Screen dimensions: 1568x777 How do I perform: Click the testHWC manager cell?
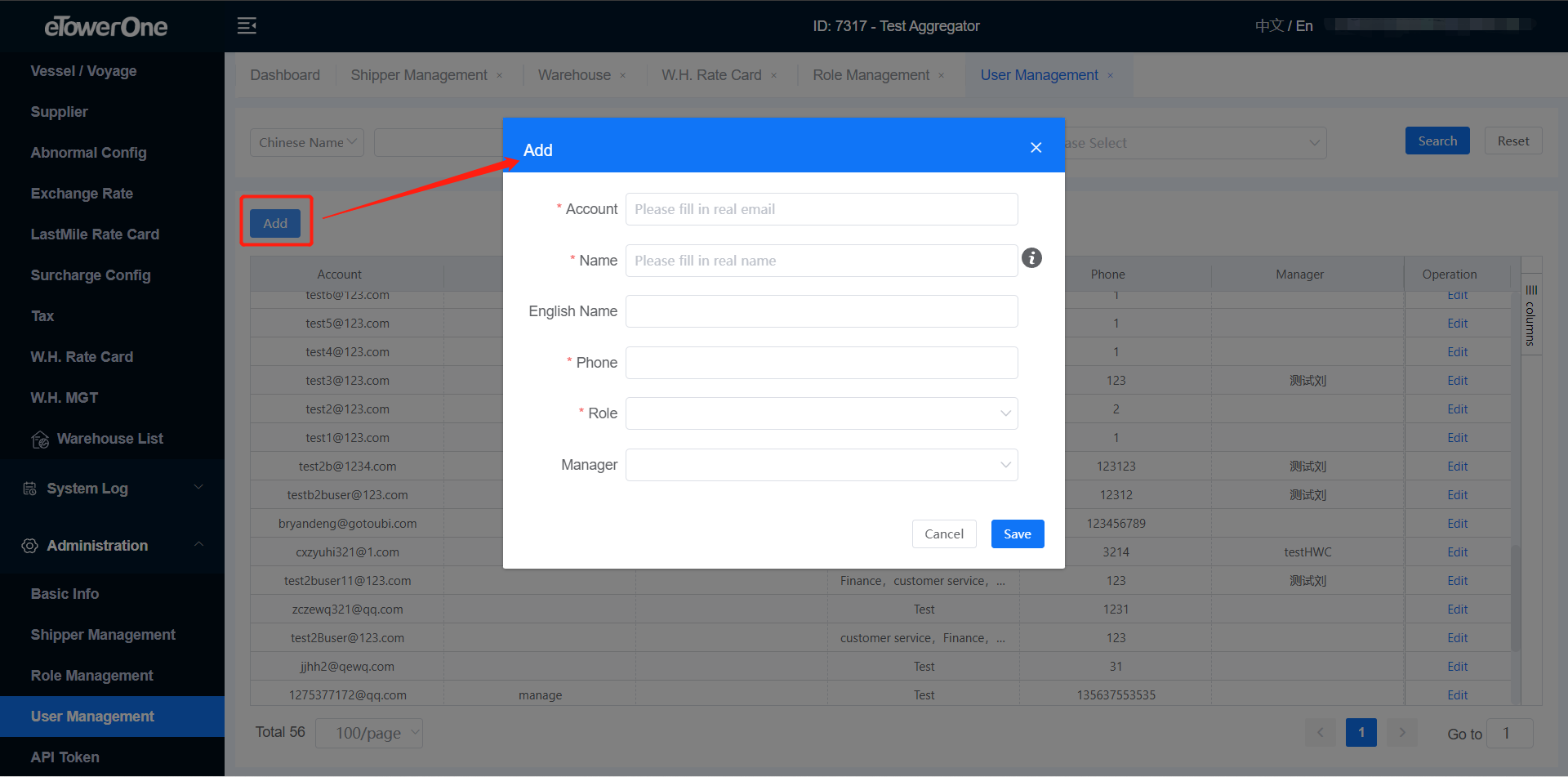[x=1307, y=552]
